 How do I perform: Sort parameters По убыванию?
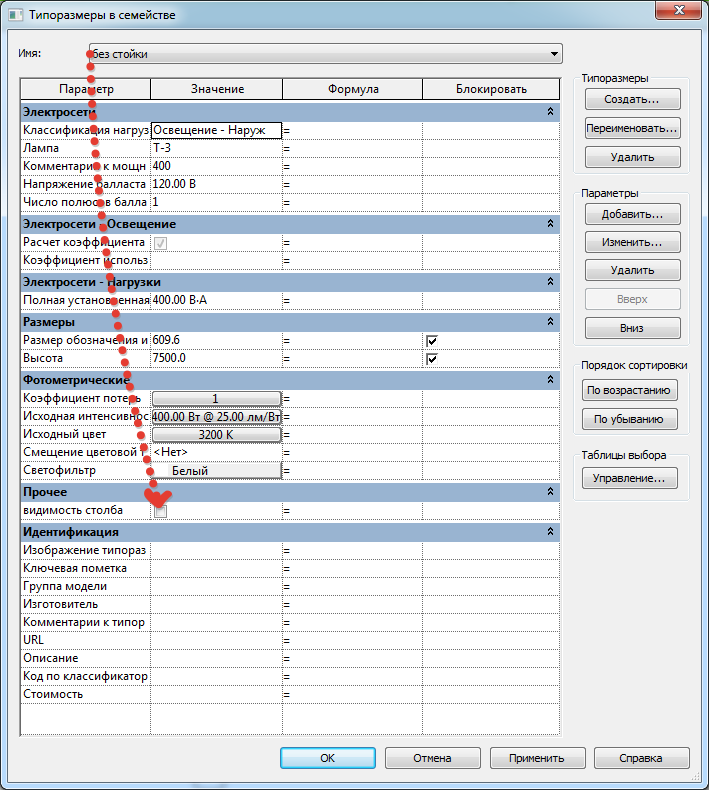[x=629, y=419]
